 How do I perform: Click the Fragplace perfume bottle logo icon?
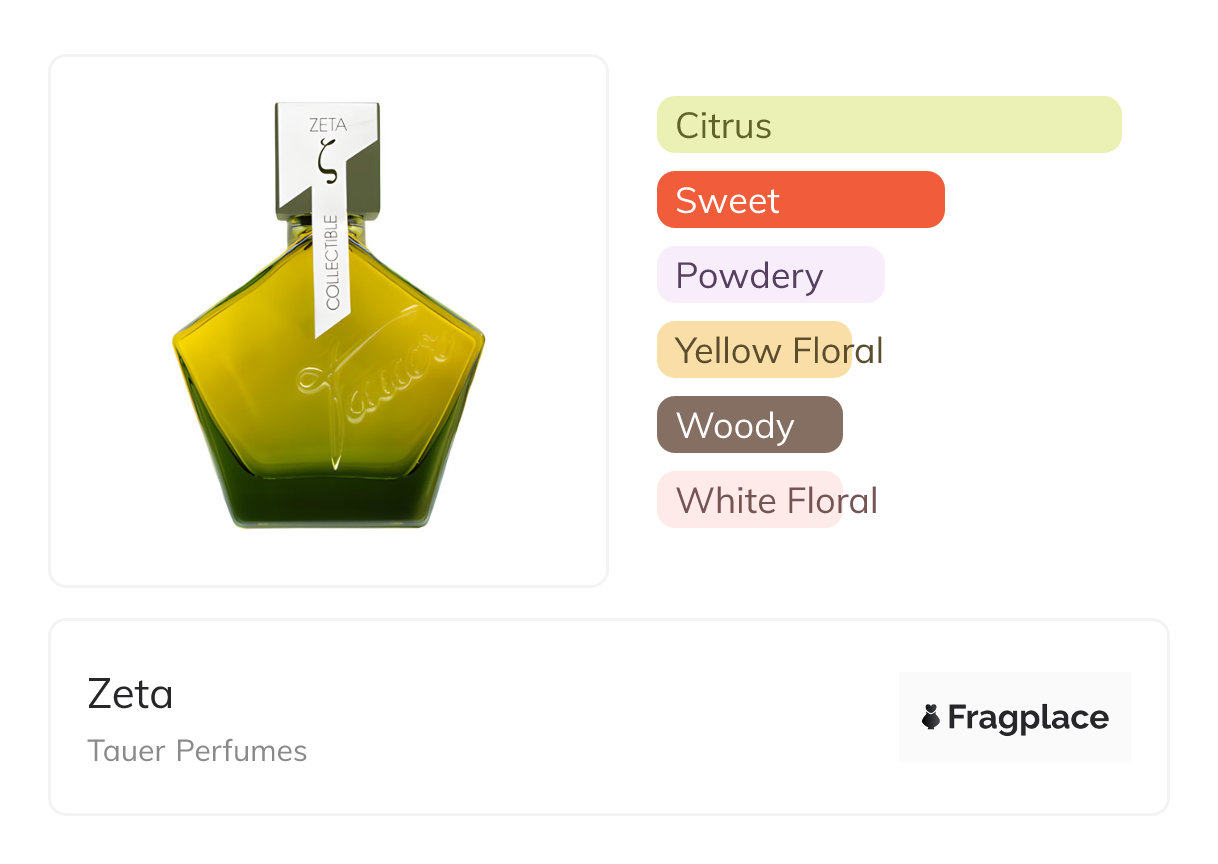(x=931, y=717)
